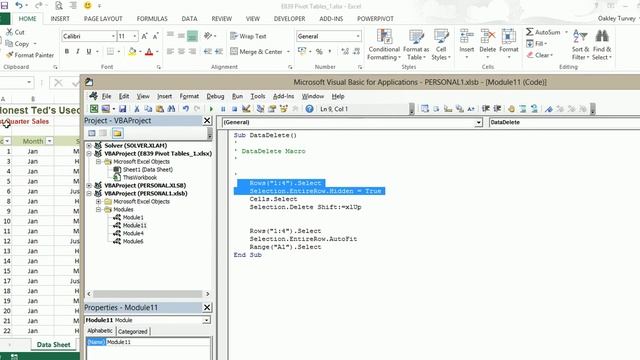Open the Tools menu in VBA editor
Image resolution: width=640 pixels, height=360 pixels.
pos(258,96)
